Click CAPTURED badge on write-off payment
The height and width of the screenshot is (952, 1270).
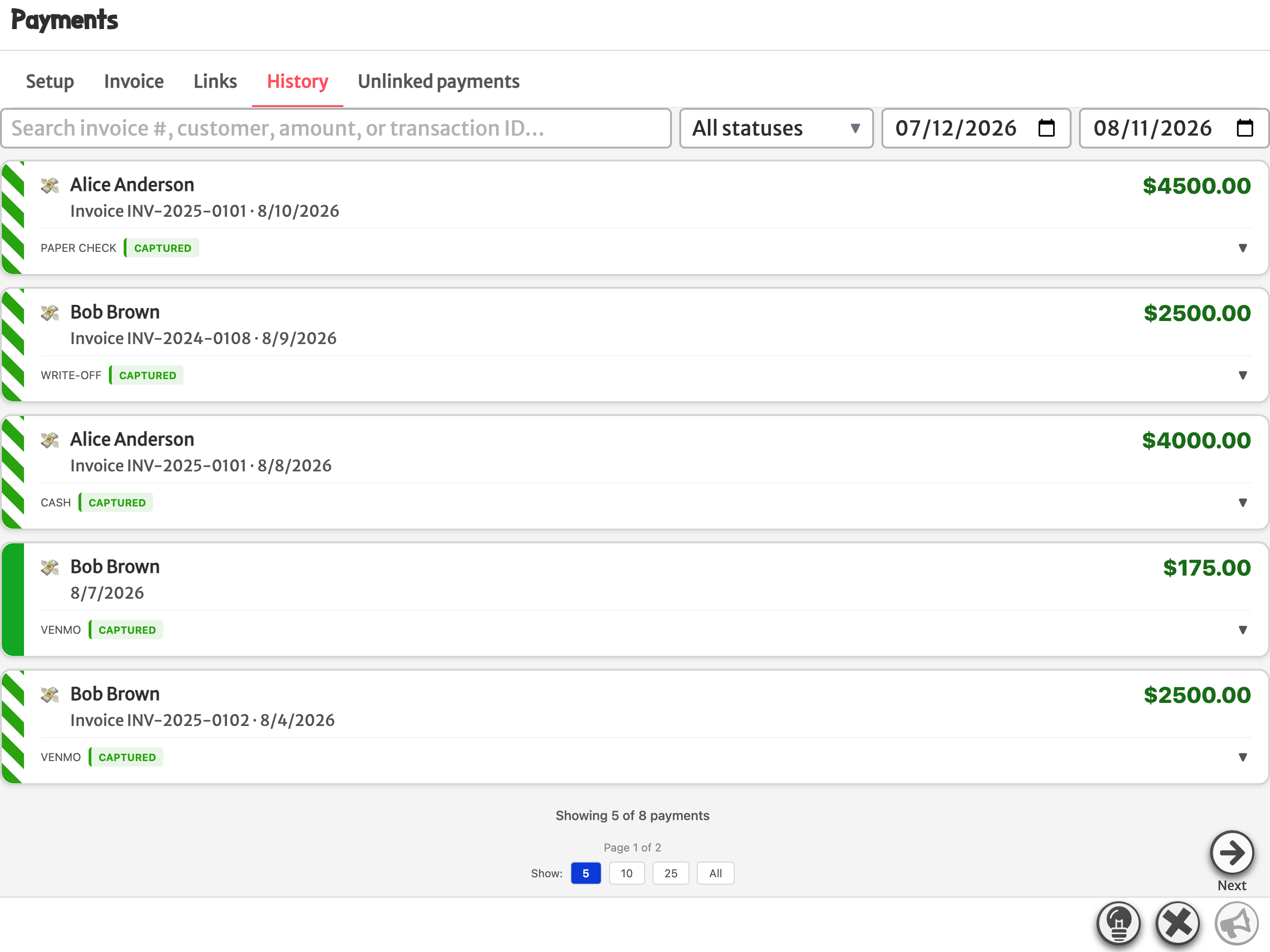(147, 375)
